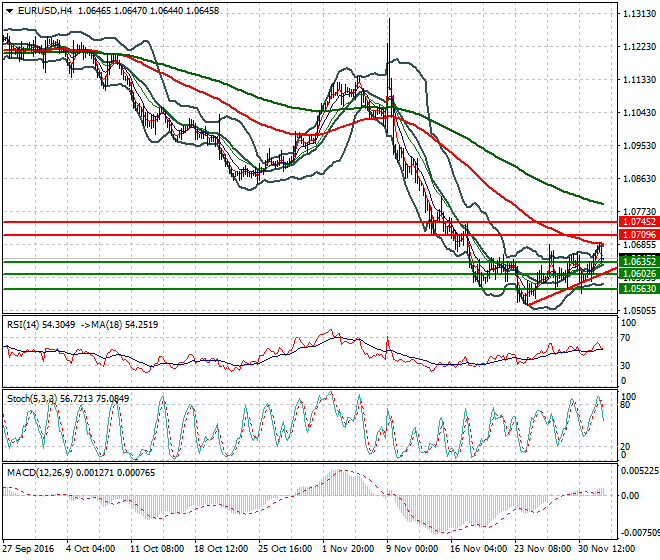Click the red 1.07096 price level label
660x560 pixels.
[639, 235]
